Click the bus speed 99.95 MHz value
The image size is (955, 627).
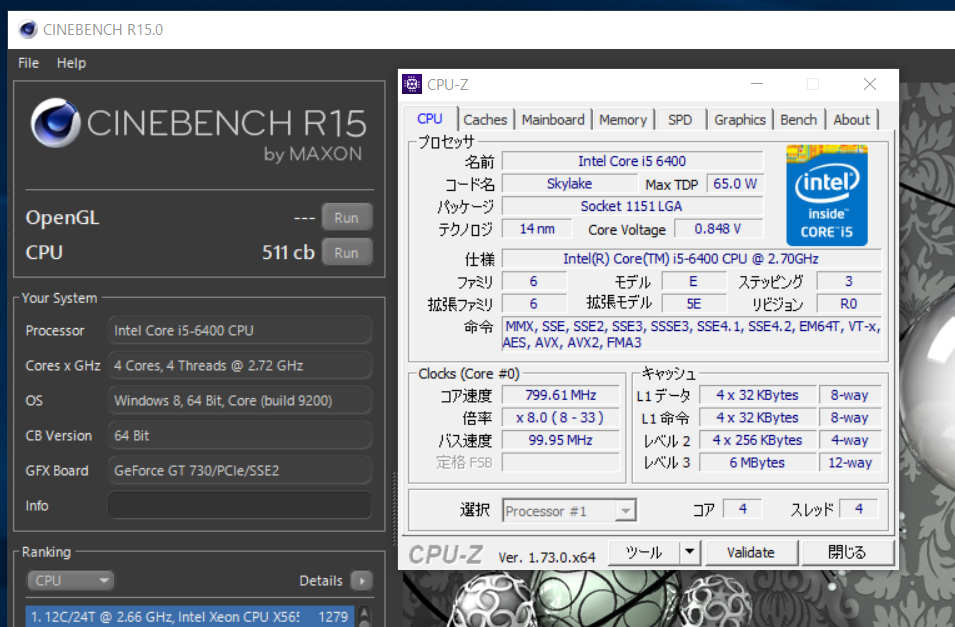pos(561,440)
